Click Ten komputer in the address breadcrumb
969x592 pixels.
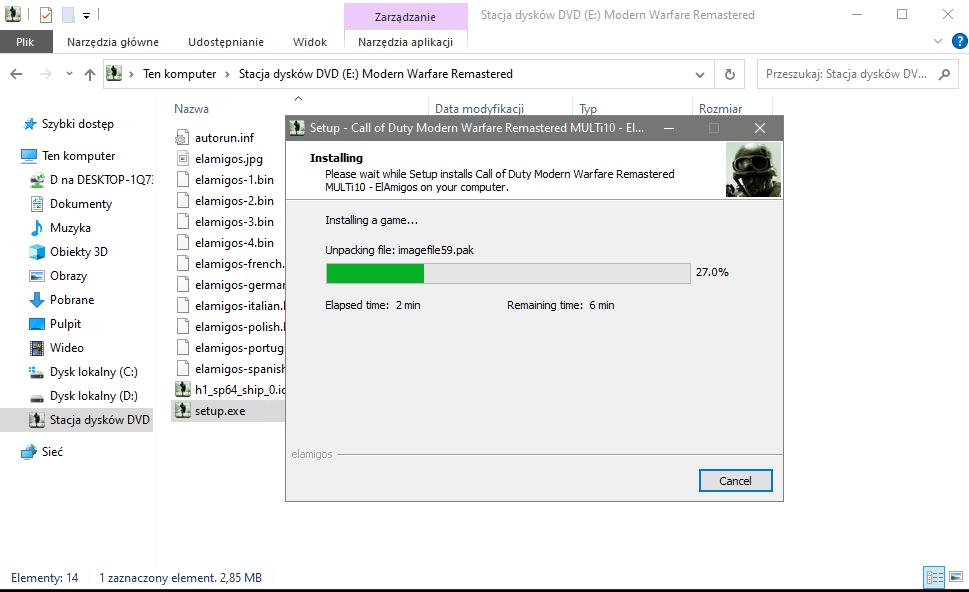point(179,74)
